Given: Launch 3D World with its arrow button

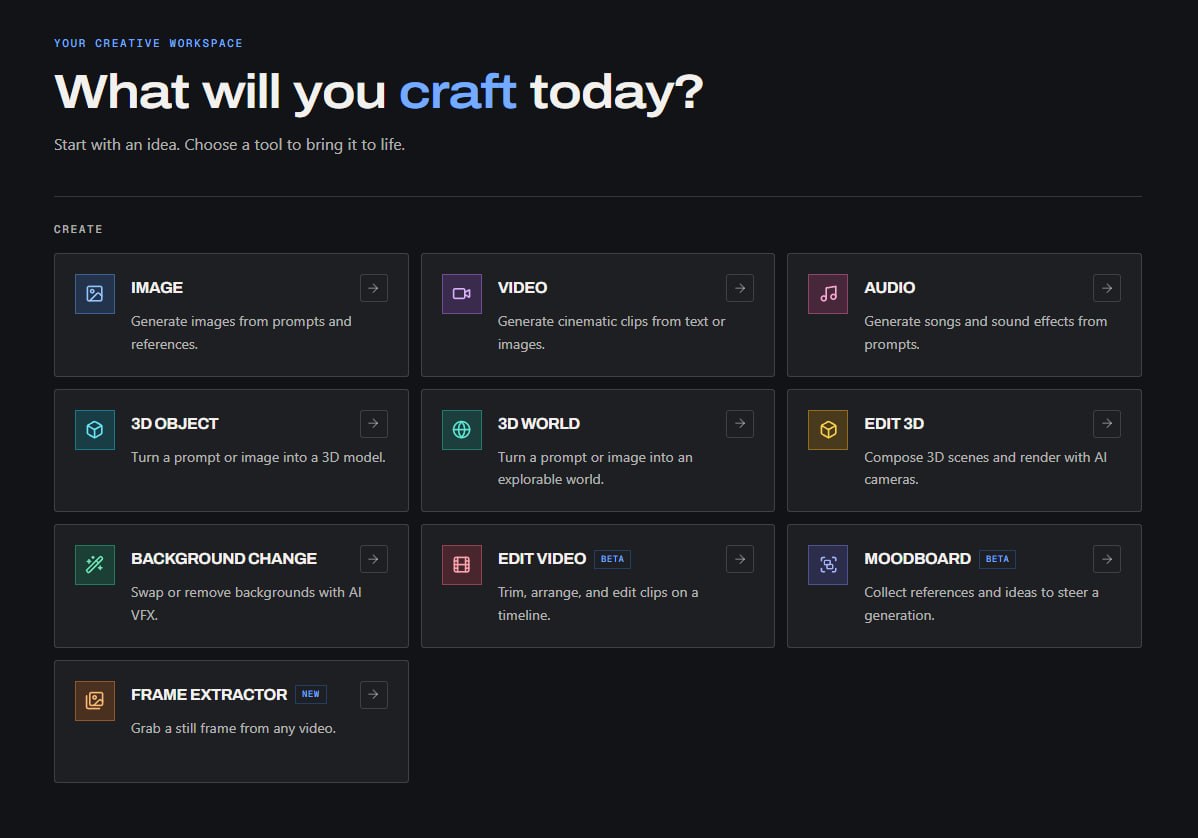Looking at the screenshot, I should point(740,424).
